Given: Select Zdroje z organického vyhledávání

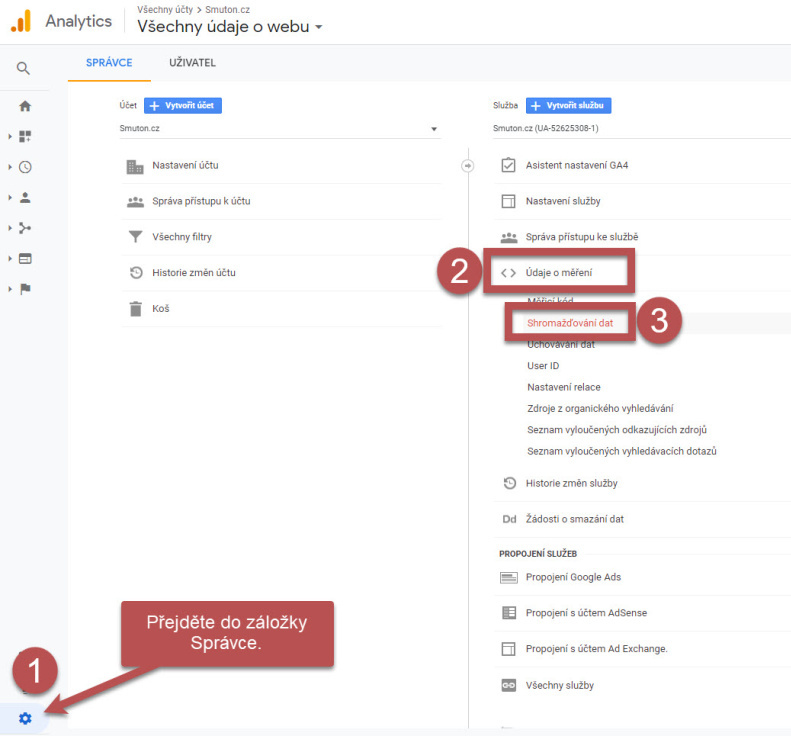Looking at the screenshot, I should click(600, 409).
